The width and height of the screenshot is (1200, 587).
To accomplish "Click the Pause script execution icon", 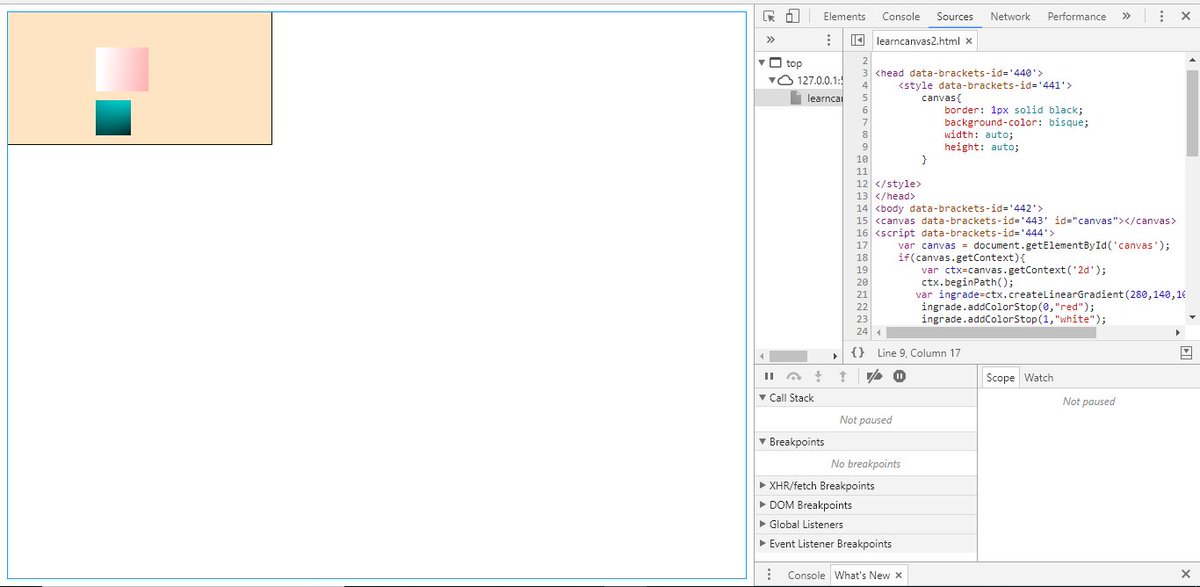I will coord(768,376).
